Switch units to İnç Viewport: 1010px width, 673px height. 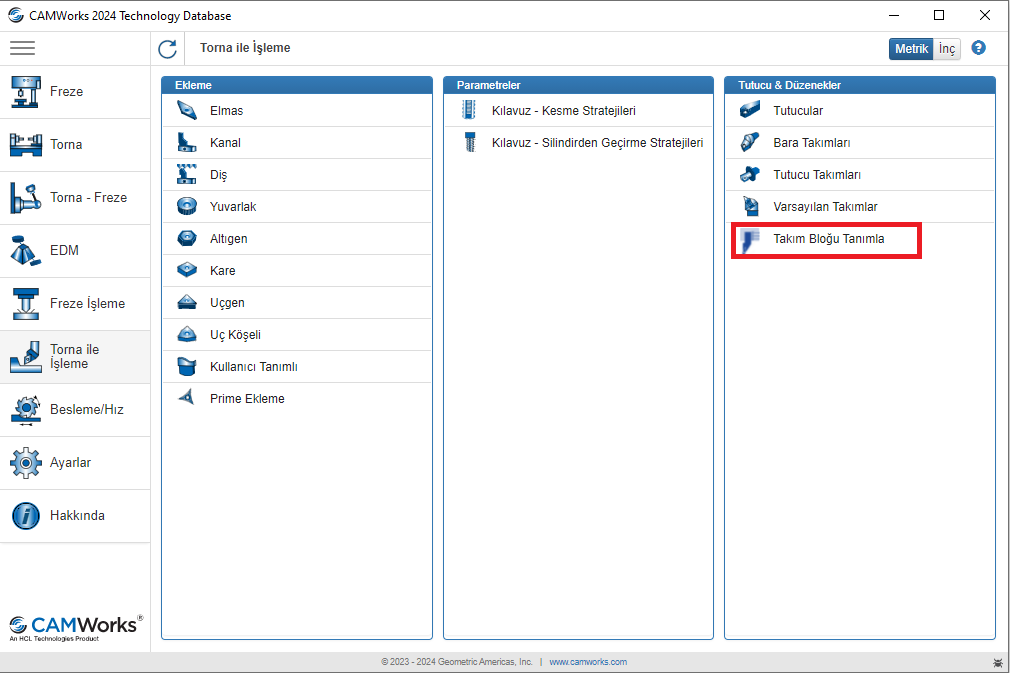pyautogui.click(x=947, y=49)
